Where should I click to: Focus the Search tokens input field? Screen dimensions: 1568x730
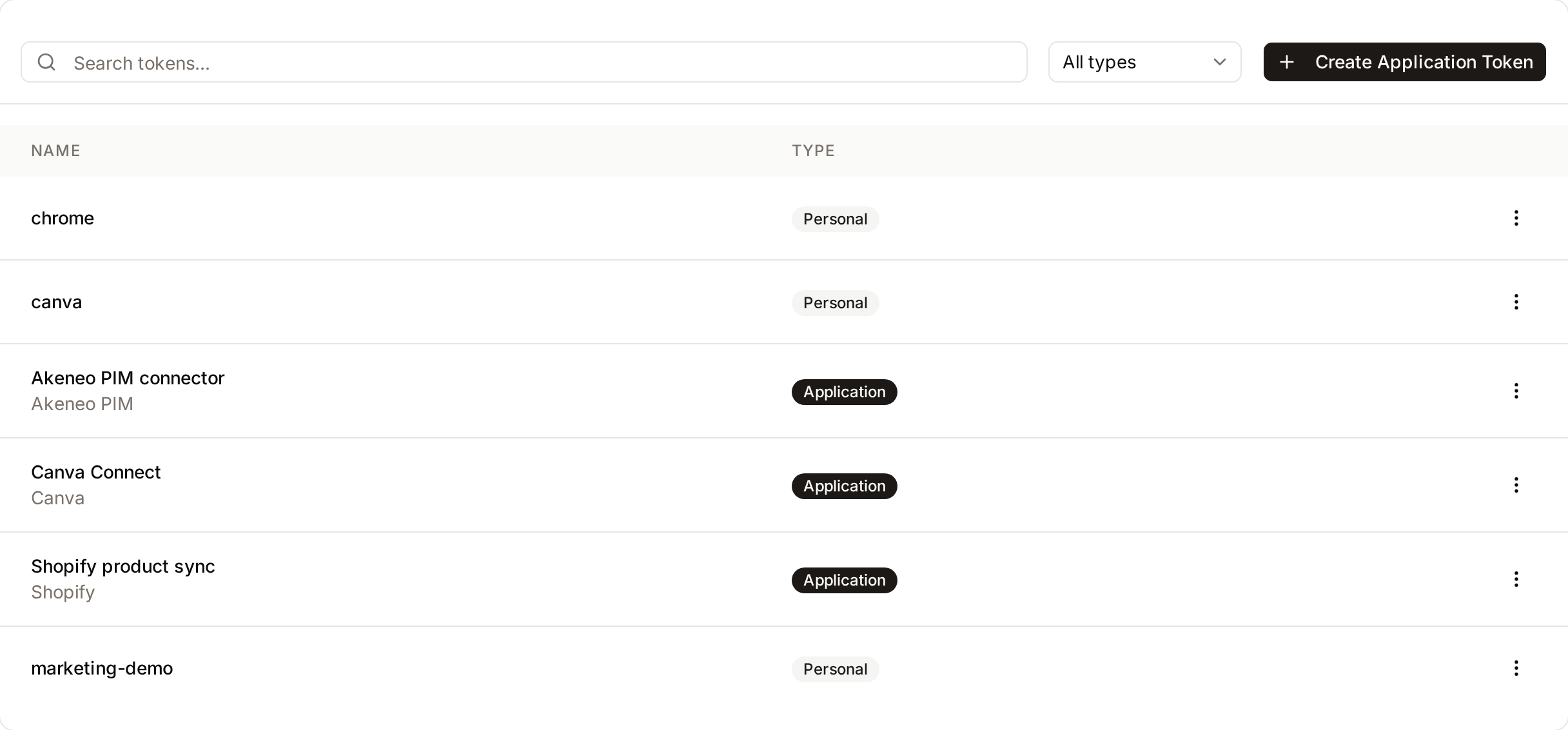point(524,62)
